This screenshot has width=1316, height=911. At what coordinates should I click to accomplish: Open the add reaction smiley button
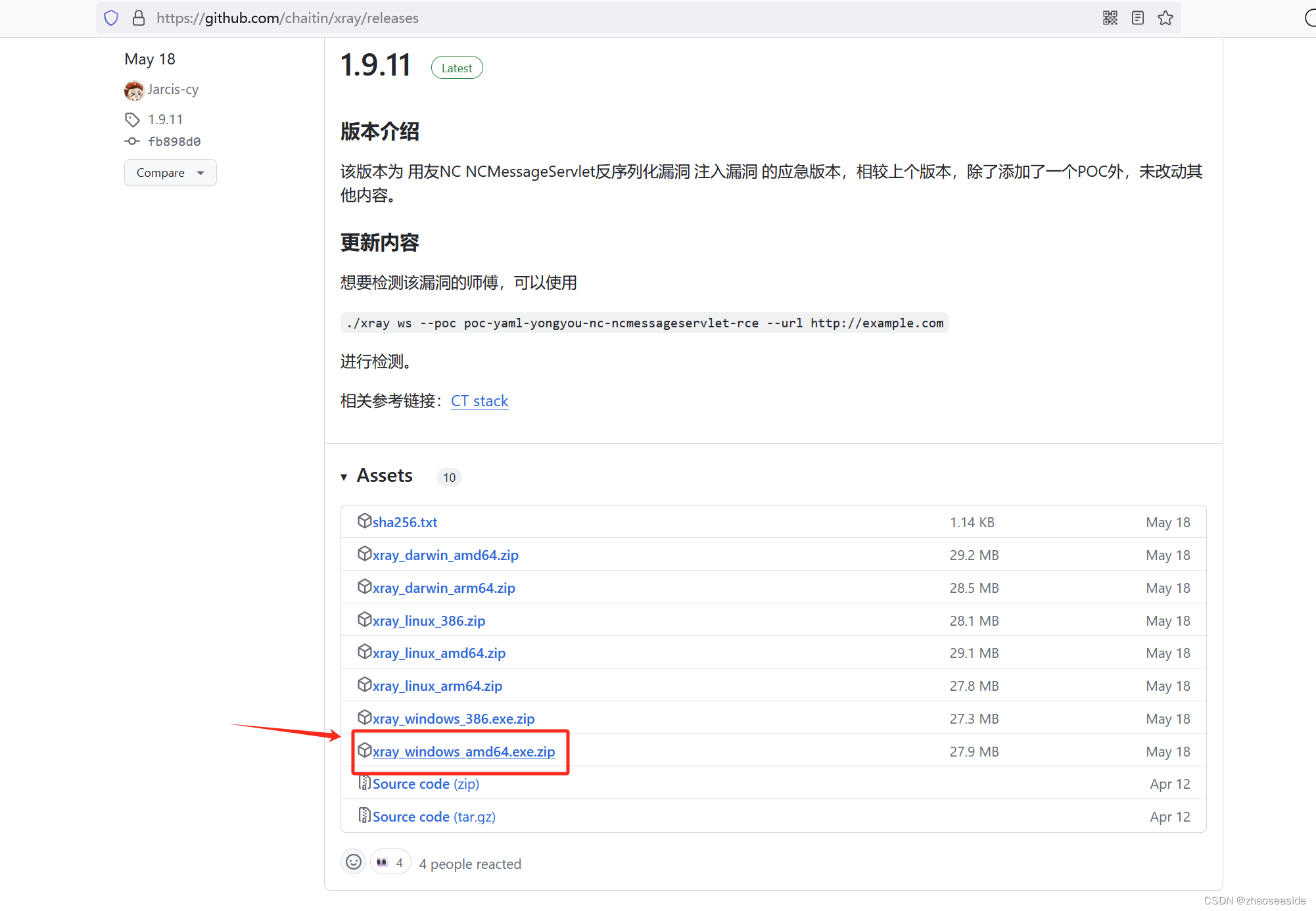click(x=354, y=862)
